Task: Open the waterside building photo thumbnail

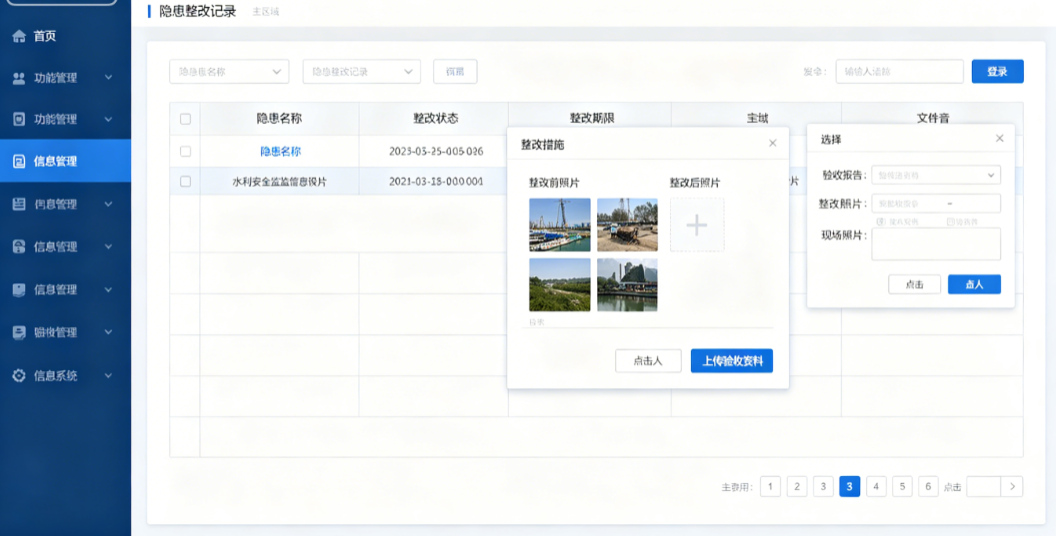Action: [627, 285]
